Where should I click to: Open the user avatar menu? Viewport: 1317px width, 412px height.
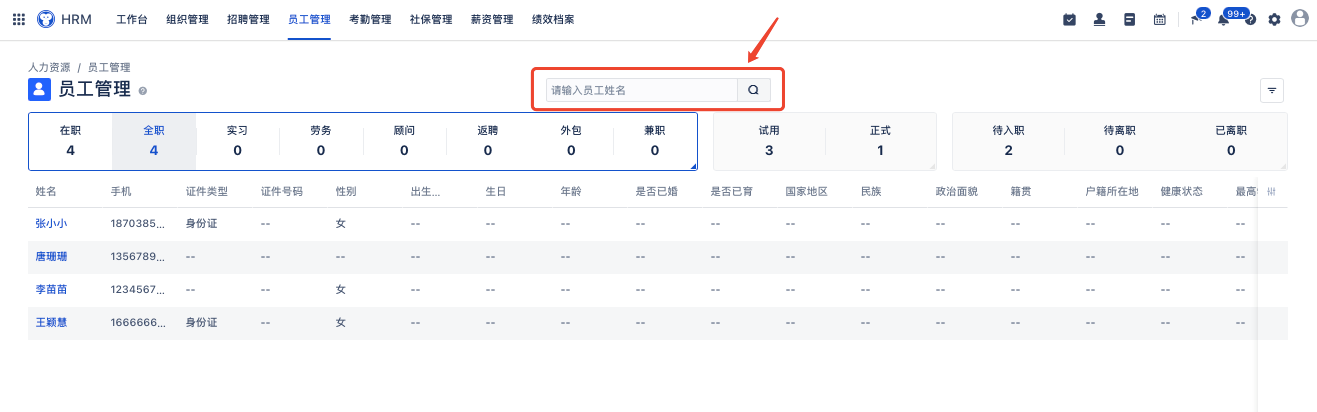pyautogui.click(x=1300, y=18)
